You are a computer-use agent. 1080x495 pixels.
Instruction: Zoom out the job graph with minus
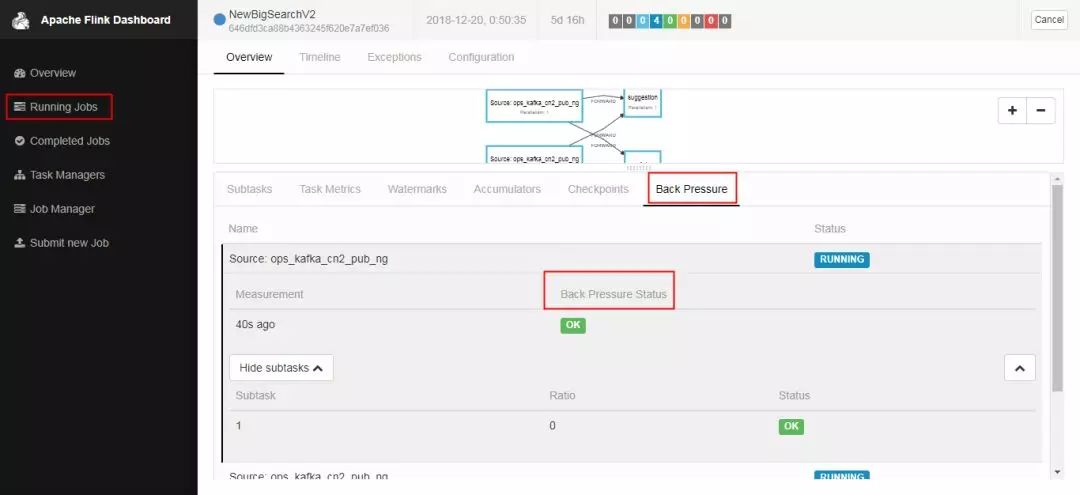pos(1041,110)
